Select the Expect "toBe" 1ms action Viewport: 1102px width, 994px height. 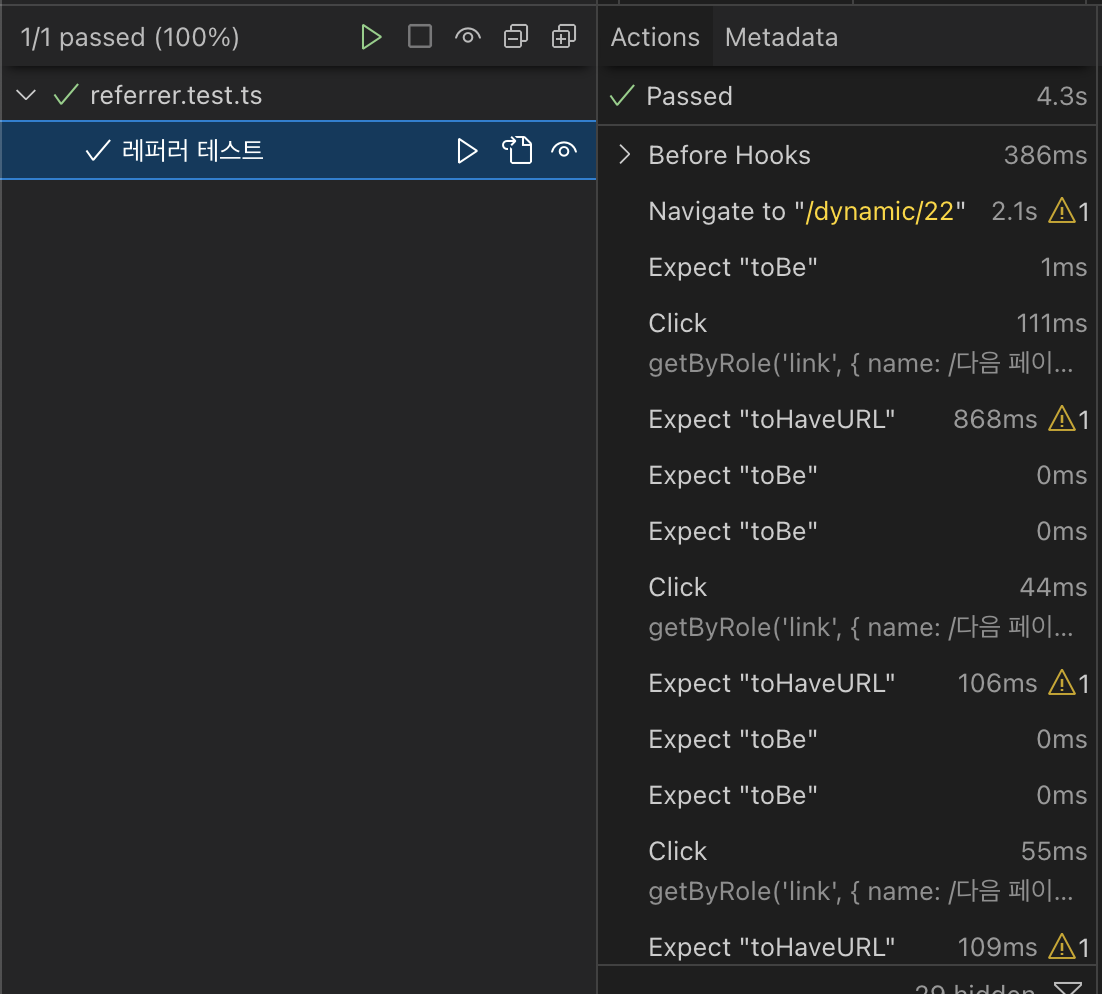(733, 267)
